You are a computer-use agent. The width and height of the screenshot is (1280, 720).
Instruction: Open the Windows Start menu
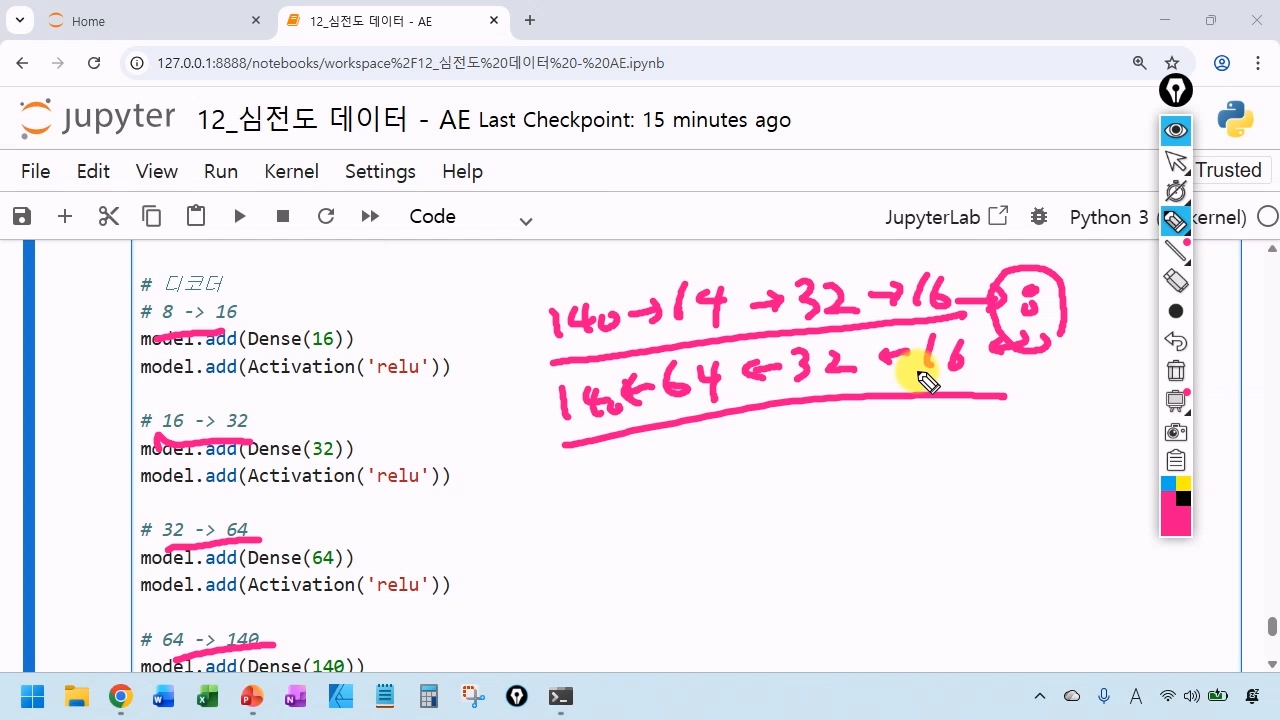(x=32, y=696)
